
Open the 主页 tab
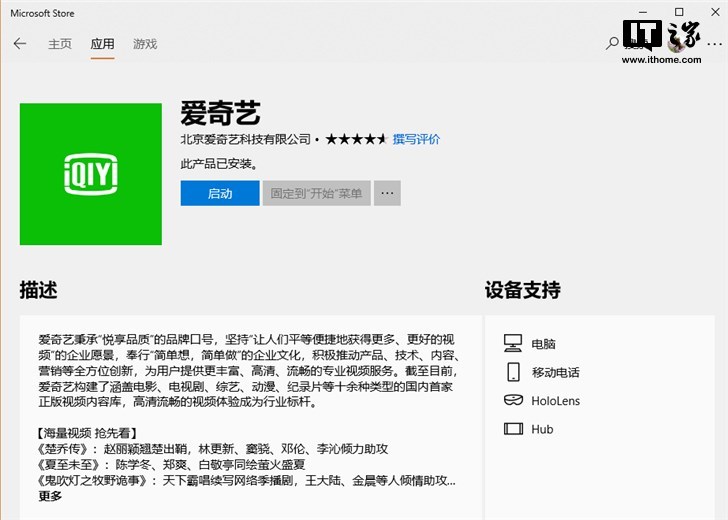coord(60,44)
